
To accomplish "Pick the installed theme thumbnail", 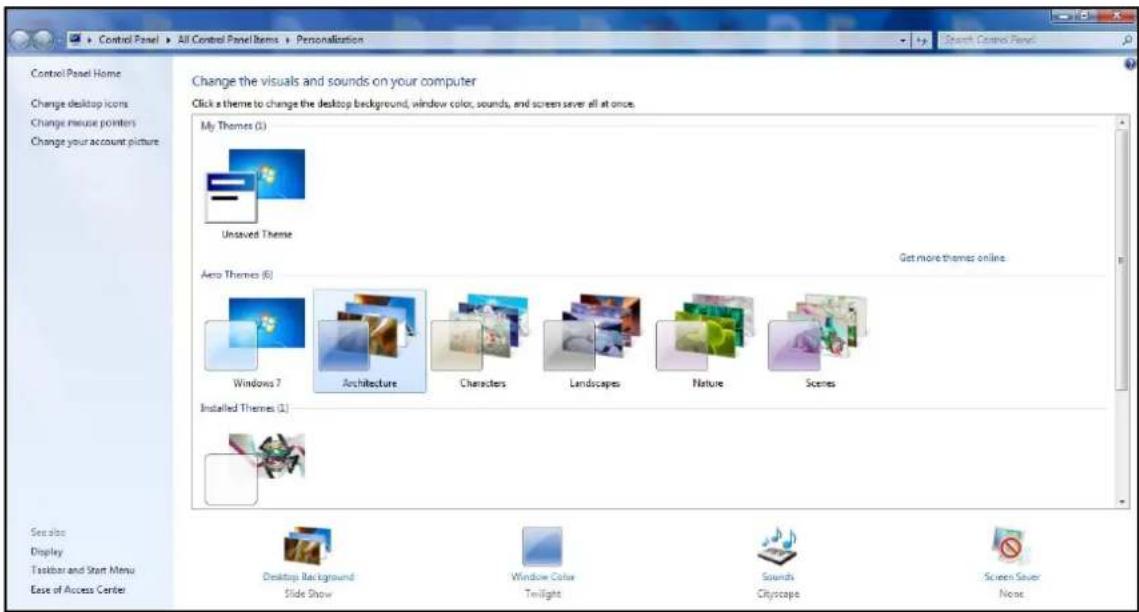I will [256, 468].
